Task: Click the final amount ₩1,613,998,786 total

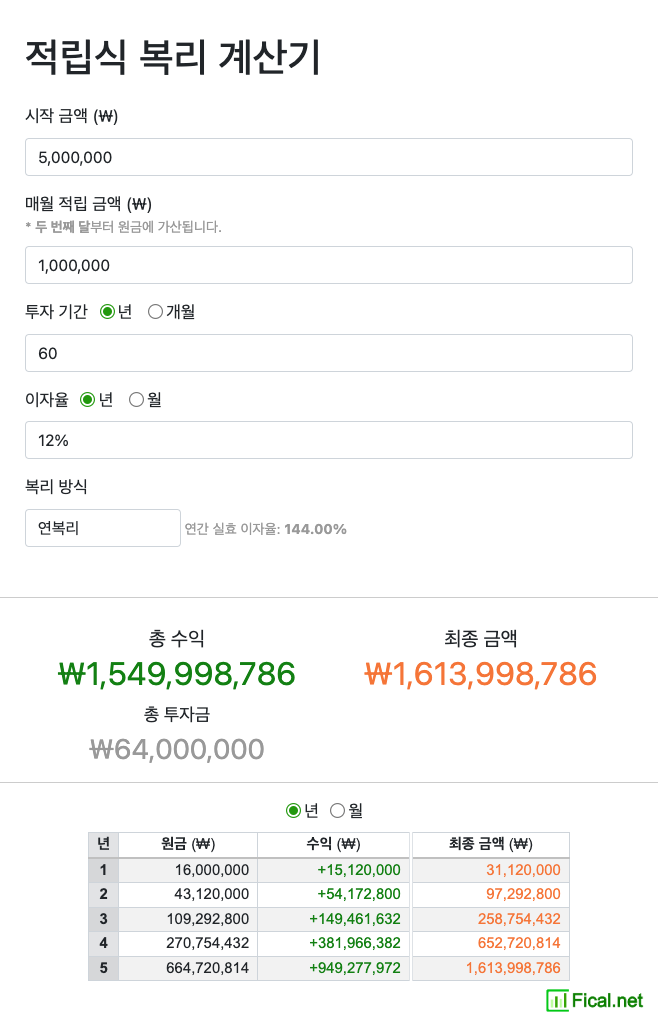Action: 480,674
